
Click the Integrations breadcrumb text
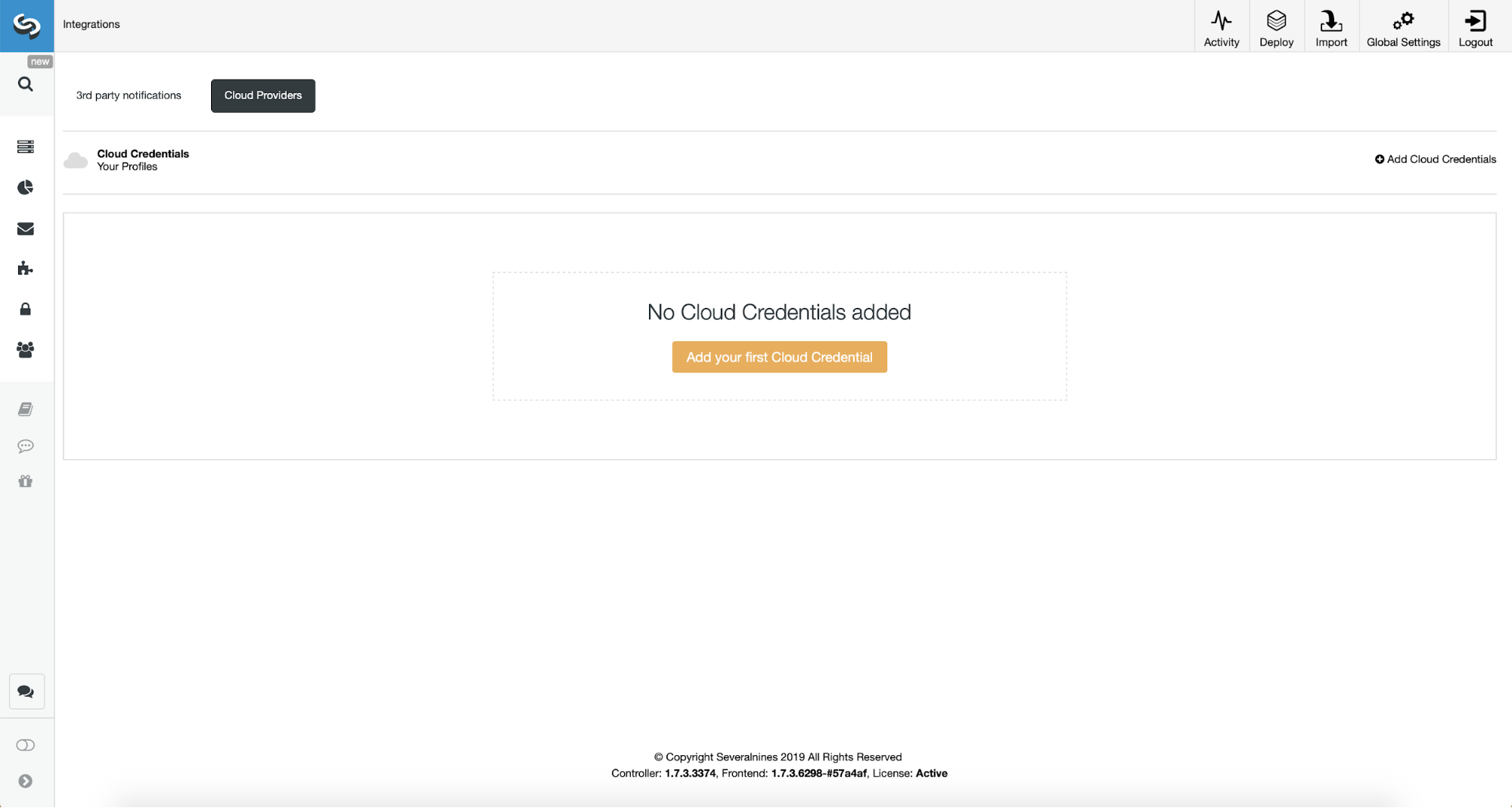[92, 24]
